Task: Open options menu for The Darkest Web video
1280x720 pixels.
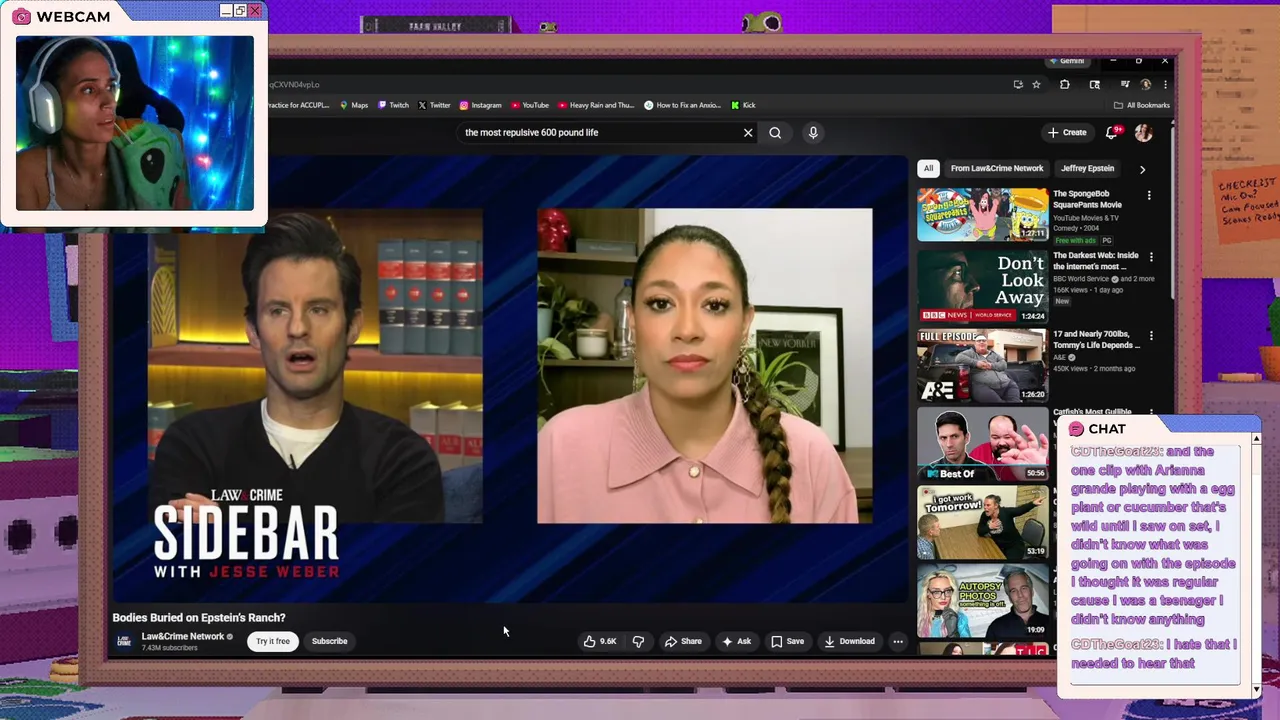Action: click(x=1151, y=257)
